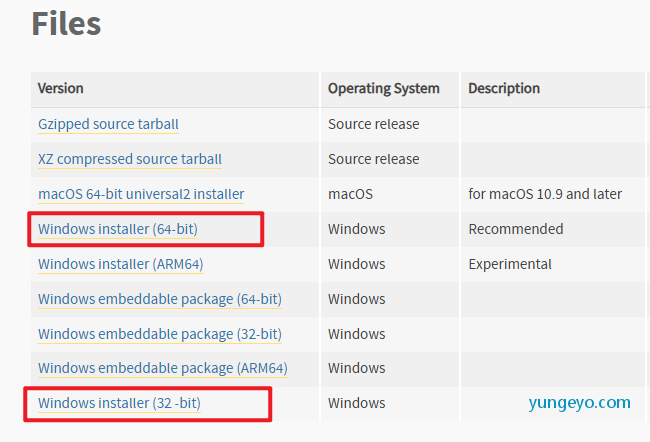Viewport: 650px width, 442px height.
Task: Select the Recommended description cell
Action: (x=516, y=229)
